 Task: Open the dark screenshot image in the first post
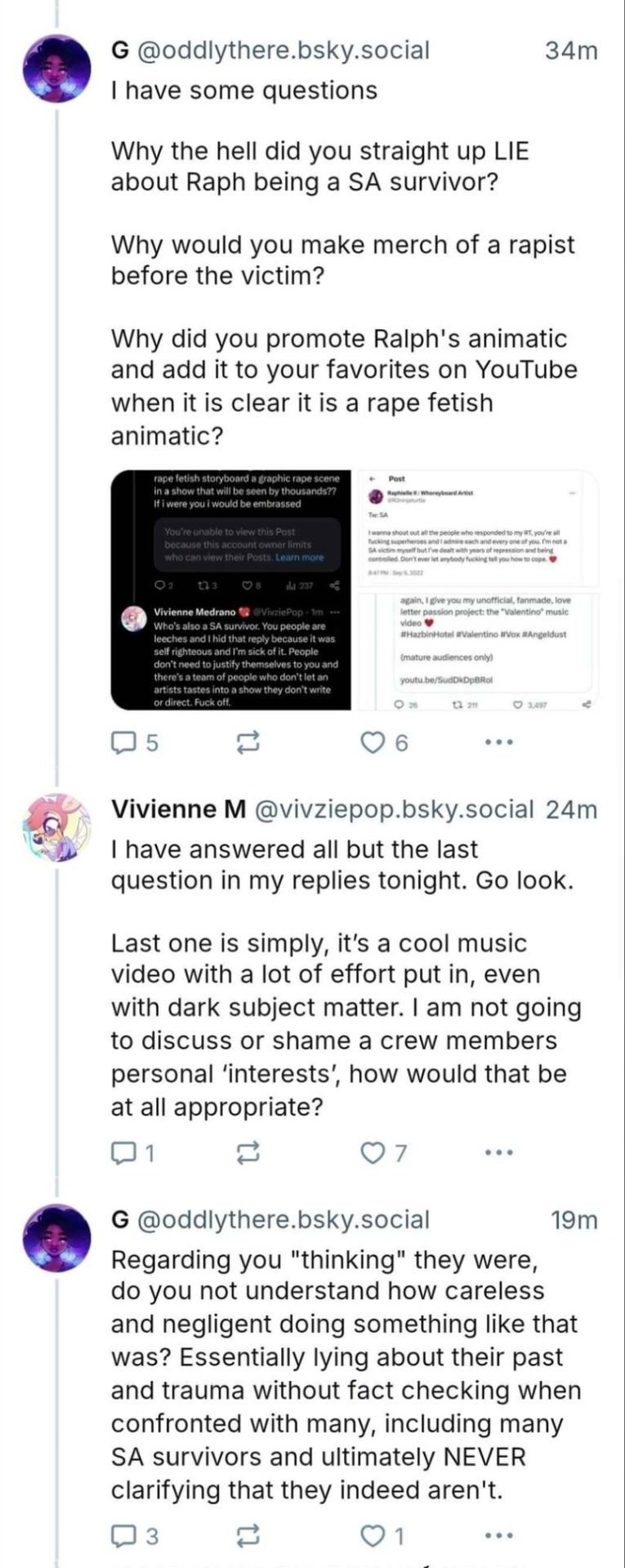pyautogui.click(x=231, y=590)
